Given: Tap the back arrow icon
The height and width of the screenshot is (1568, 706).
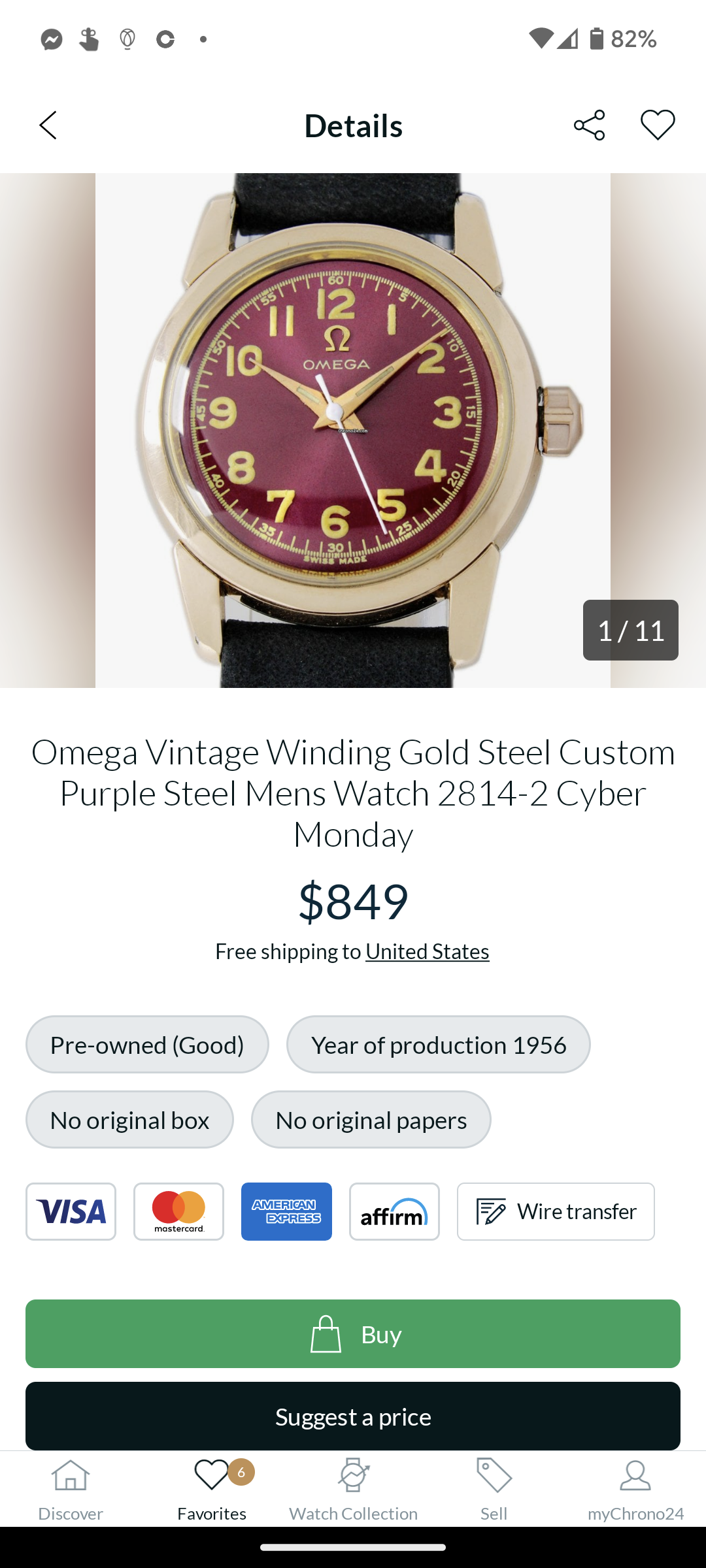Looking at the screenshot, I should 48,125.
